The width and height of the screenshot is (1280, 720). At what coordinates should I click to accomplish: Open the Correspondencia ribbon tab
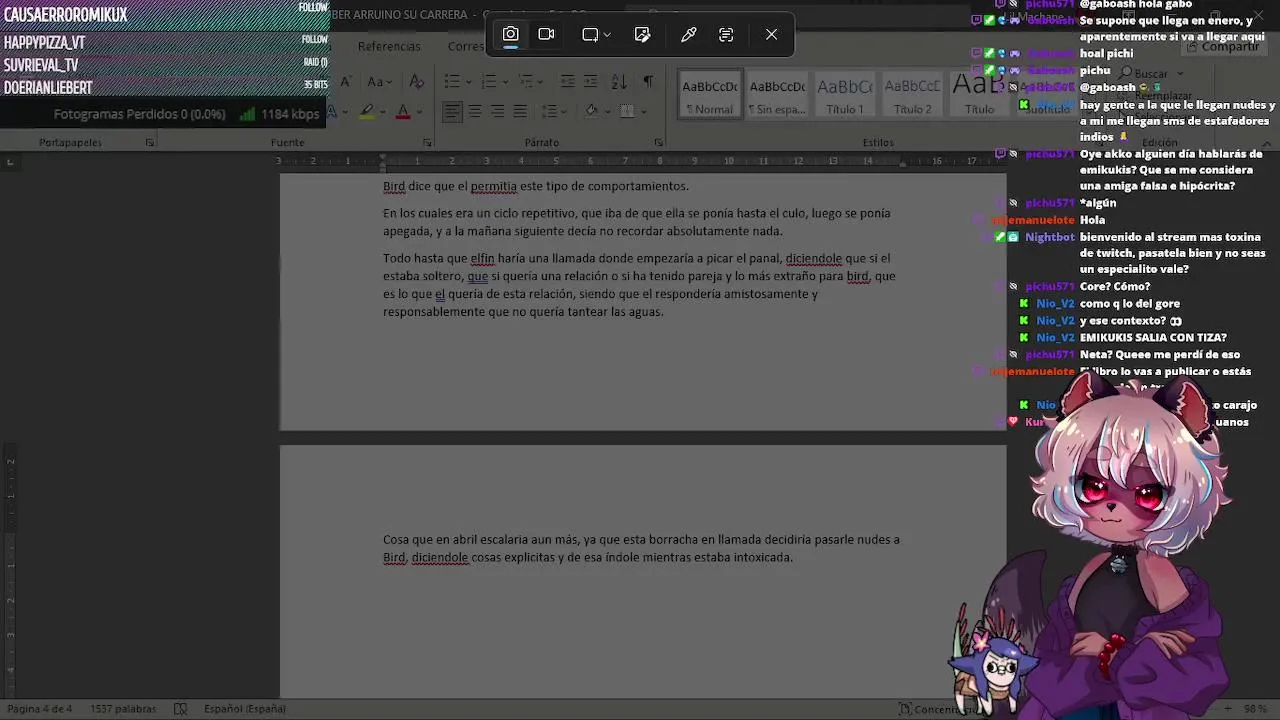click(x=468, y=47)
